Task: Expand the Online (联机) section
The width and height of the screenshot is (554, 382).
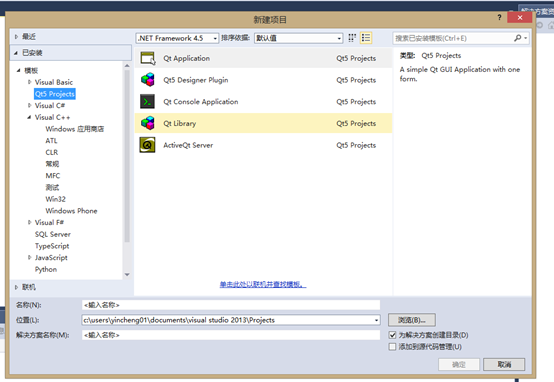Action: (x=16, y=287)
